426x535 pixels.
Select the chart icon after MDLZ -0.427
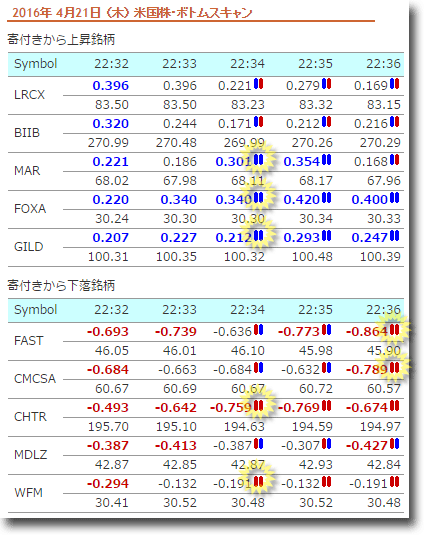click(395, 444)
